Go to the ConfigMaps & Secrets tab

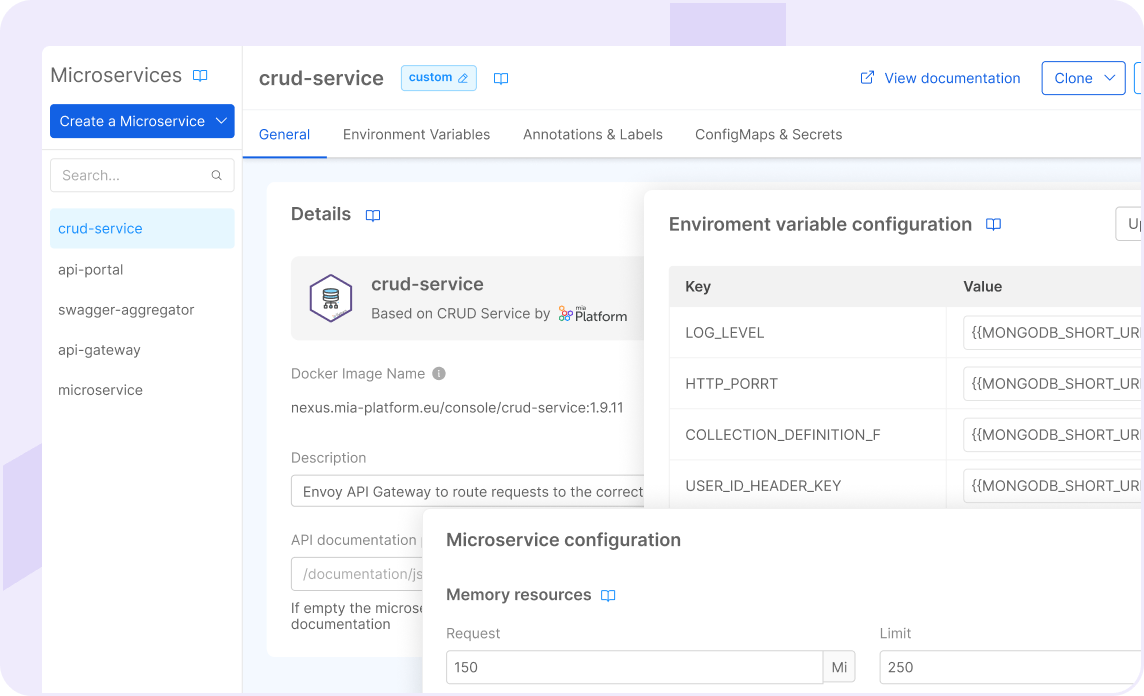768,134
